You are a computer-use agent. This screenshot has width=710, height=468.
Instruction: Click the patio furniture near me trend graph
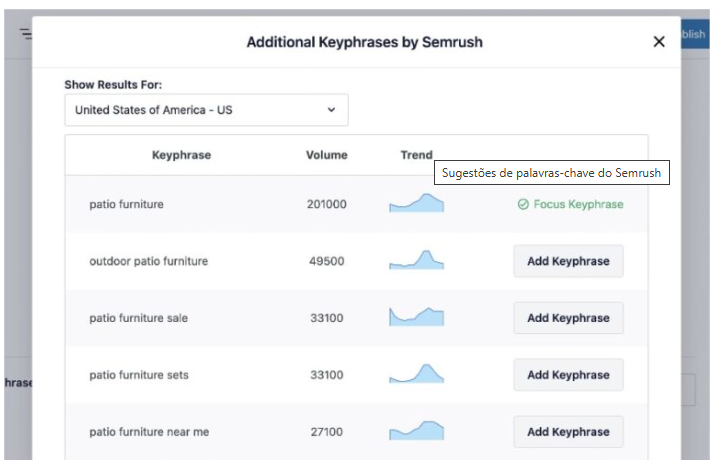[416, 431]
